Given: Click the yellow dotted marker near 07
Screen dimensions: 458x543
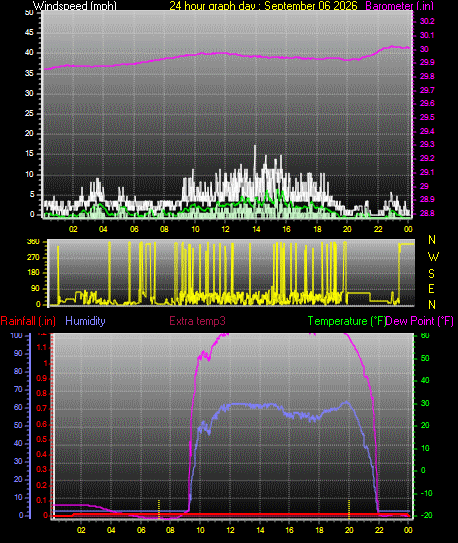Looking at the screenshot, I should (x=159, y=509).
